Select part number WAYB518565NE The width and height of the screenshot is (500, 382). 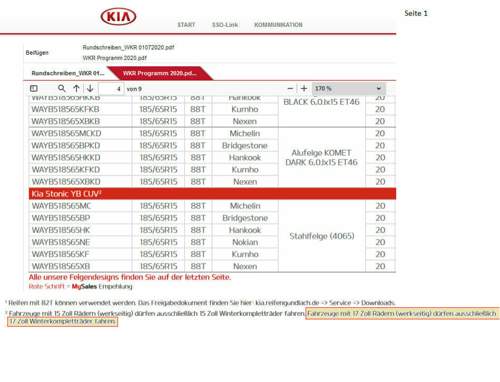pos(61,242)
